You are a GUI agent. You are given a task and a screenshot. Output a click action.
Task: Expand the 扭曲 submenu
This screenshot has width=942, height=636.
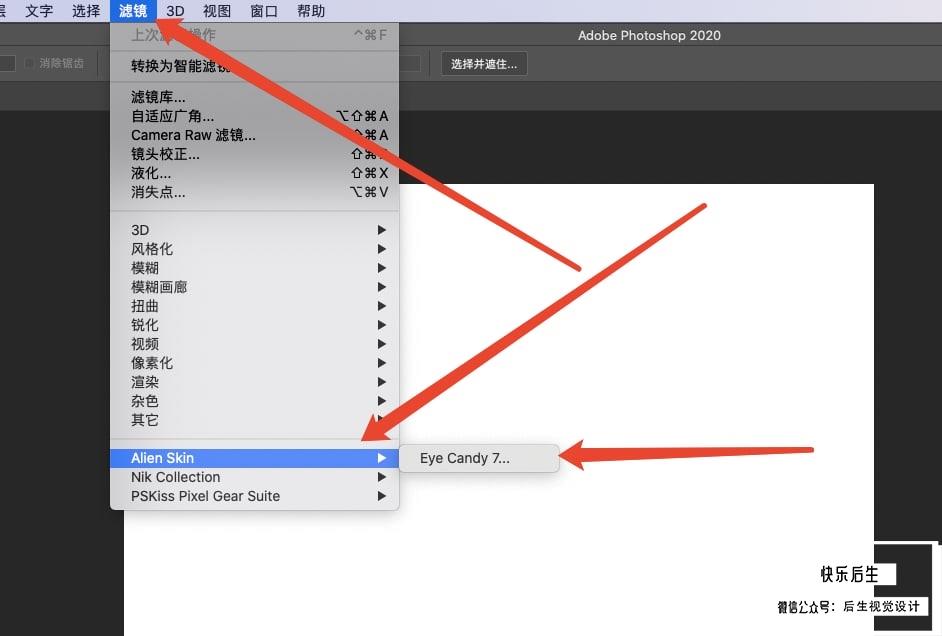254,306
